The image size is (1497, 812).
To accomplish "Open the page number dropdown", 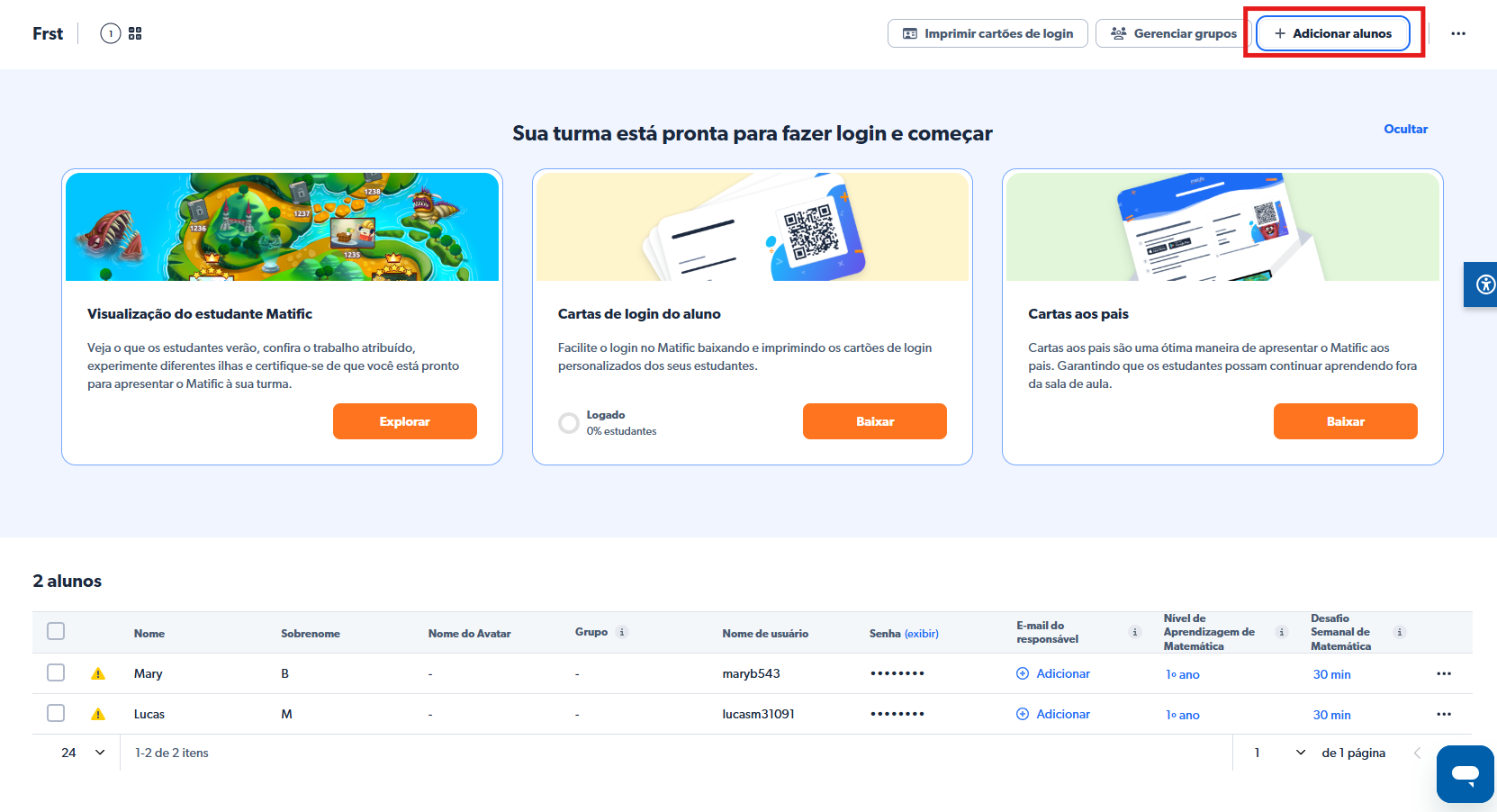I will coord(1280,753).
